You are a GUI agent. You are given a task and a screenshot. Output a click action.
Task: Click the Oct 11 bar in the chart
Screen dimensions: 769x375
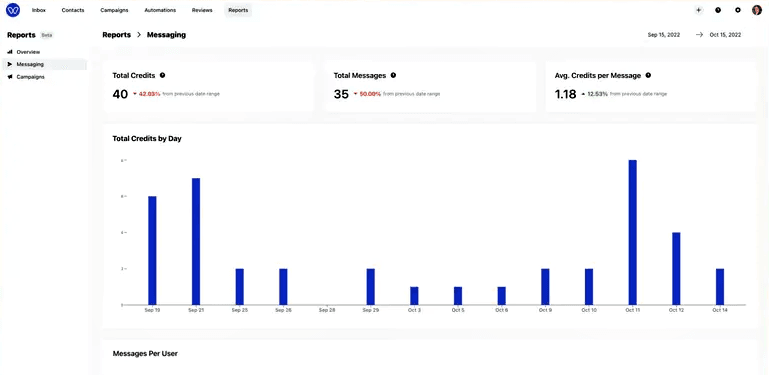633,232
